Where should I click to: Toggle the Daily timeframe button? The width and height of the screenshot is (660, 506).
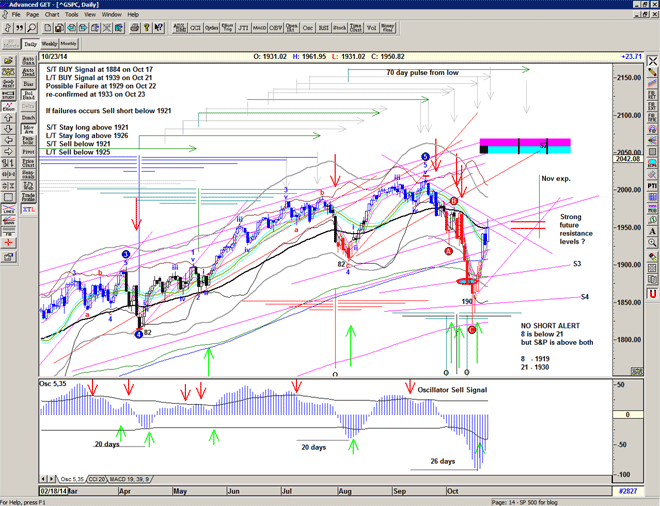tap(31, 44)
